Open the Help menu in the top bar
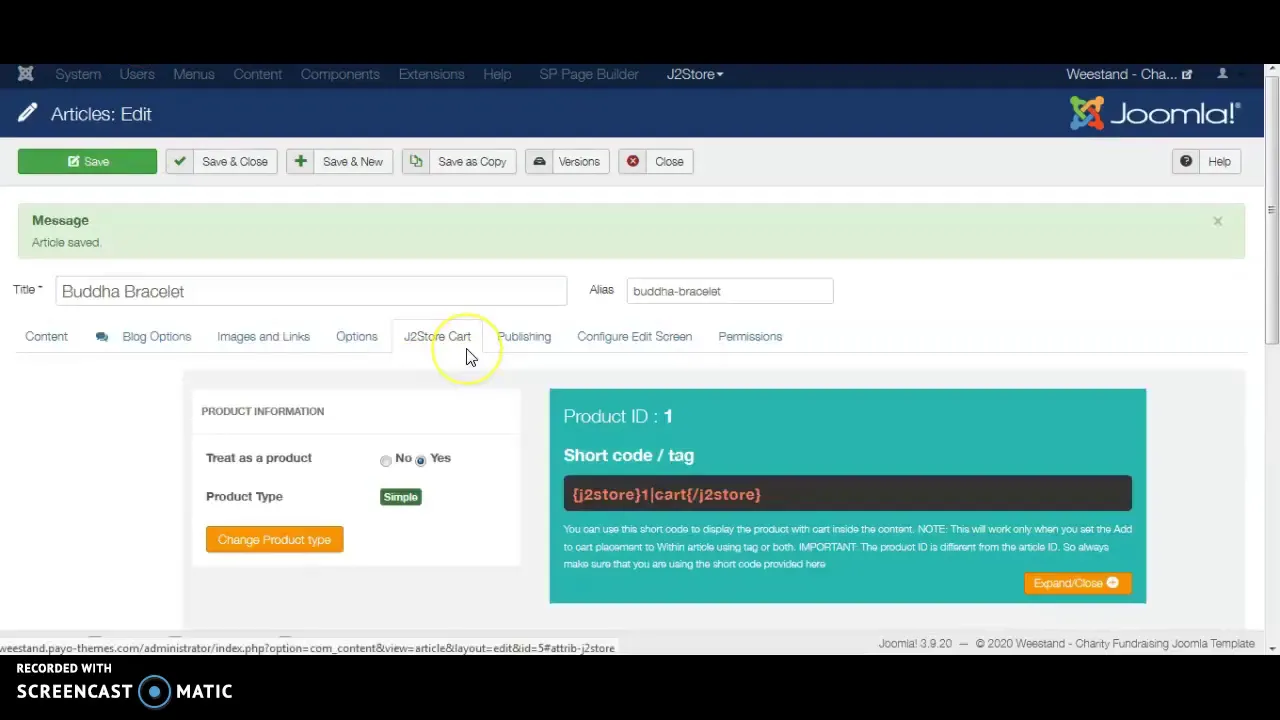This screenshot has height=720, width=1280. (x=497, y=74)
